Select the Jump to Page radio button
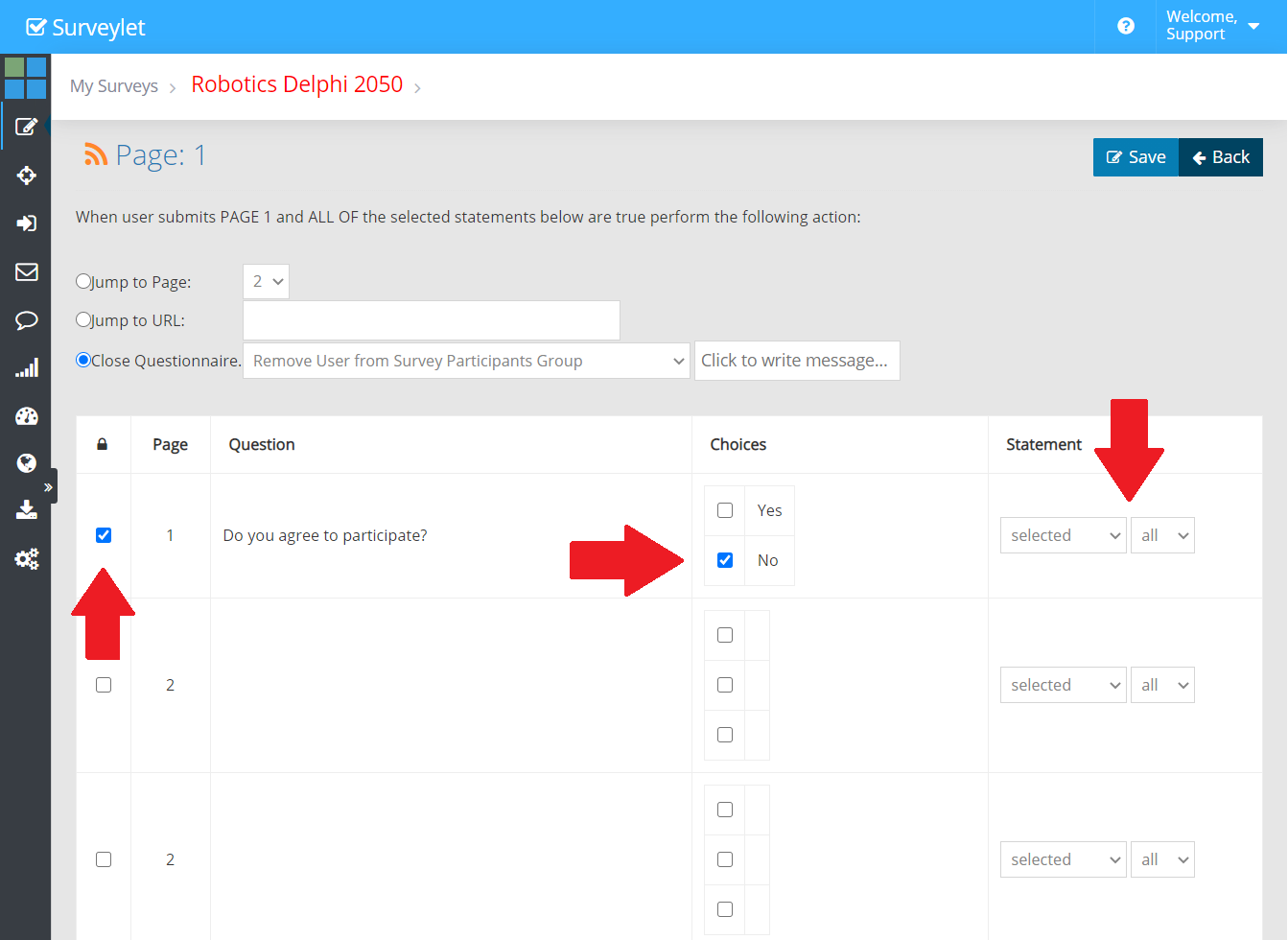This screenshot has height=940, width=1288. (83, 282)
